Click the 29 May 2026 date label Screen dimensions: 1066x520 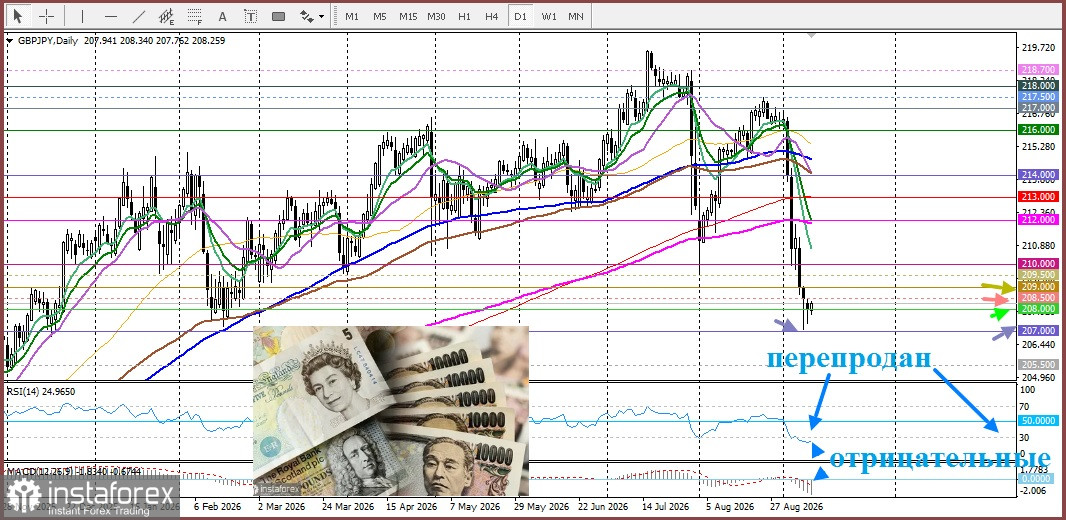540,507
